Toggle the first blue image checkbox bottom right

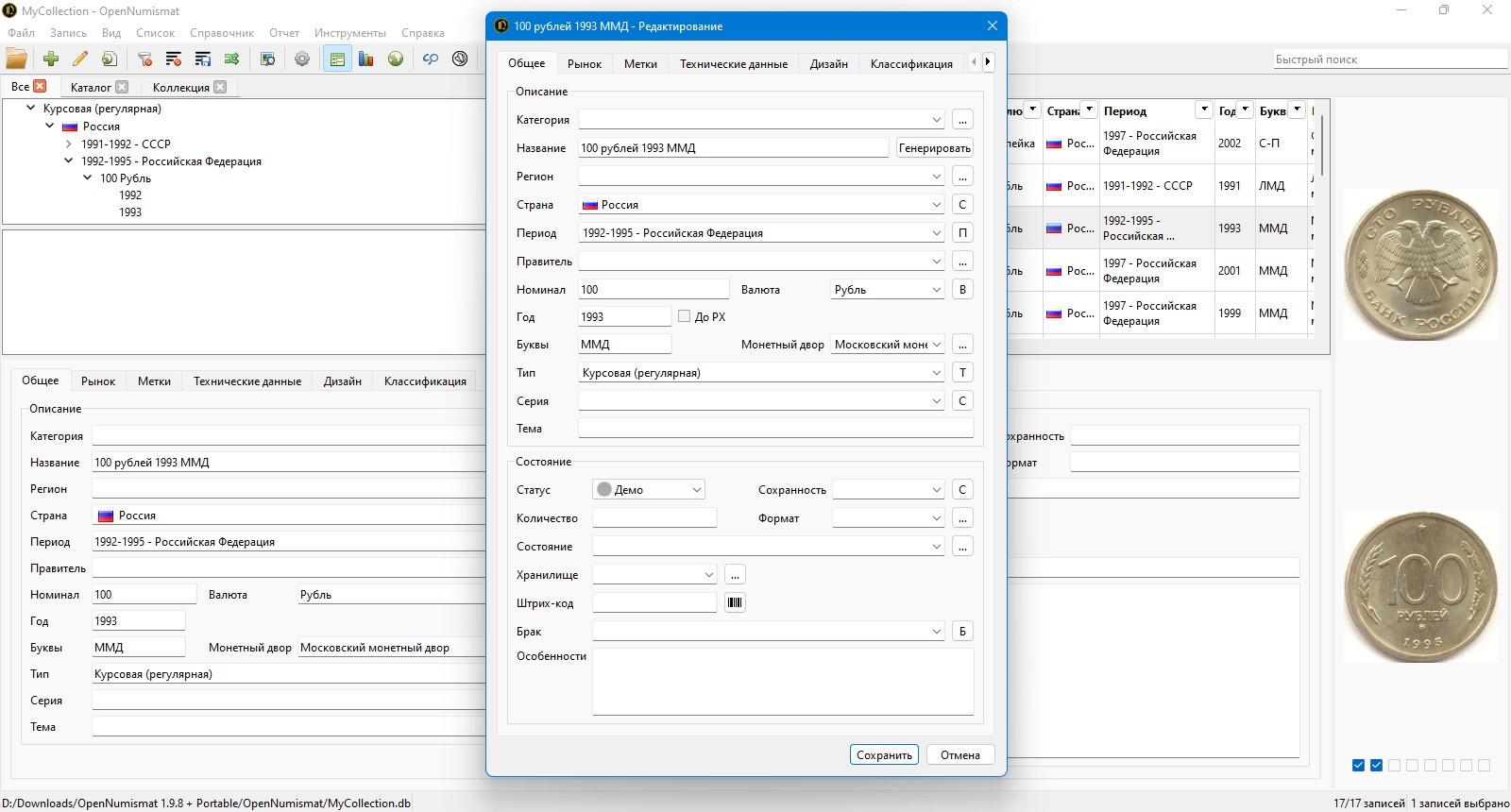coord(1358,765)
